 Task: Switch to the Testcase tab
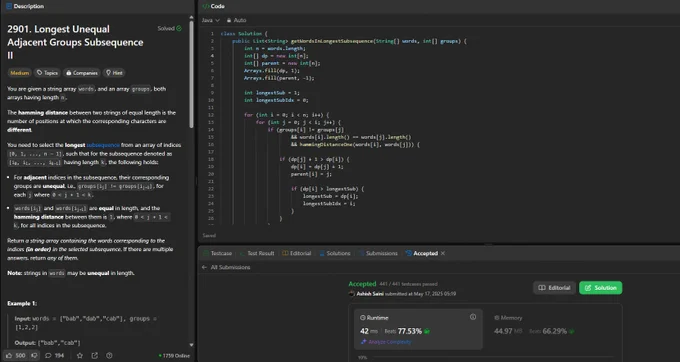[218, 253]
